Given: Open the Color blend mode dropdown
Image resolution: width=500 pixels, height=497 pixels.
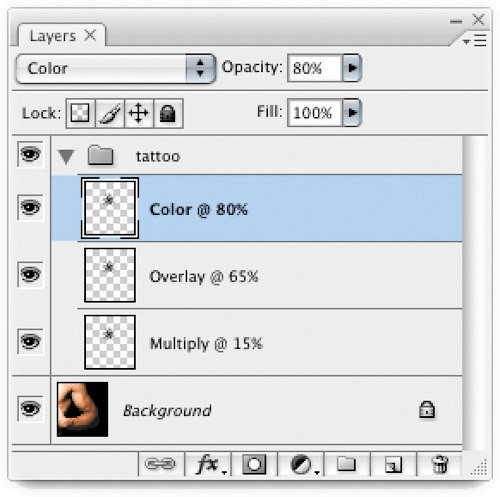Looking at the screenshot, I should 115,68.
